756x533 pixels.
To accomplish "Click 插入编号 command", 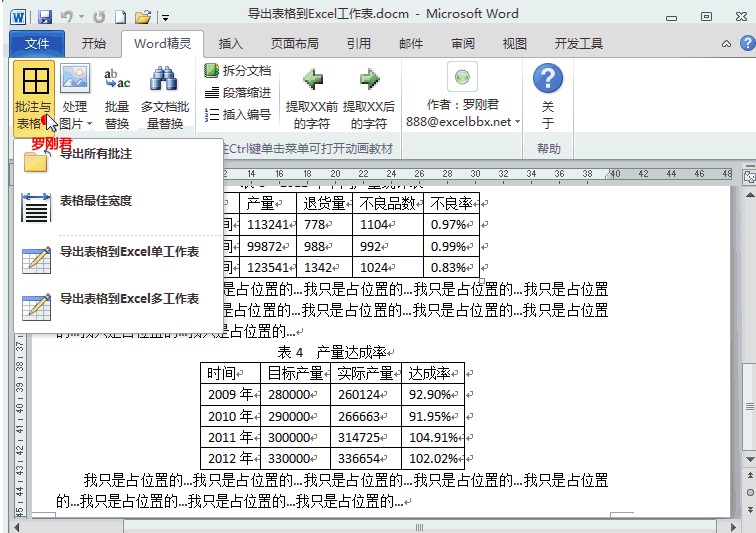I will pos(238,115).
